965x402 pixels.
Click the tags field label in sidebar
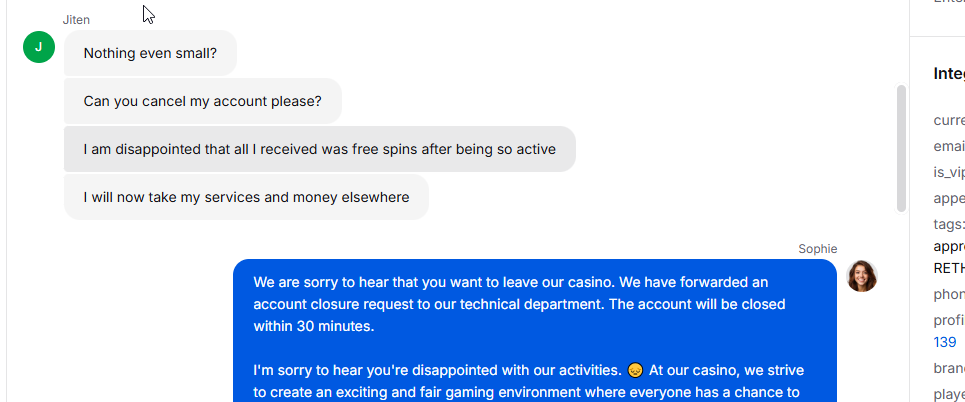949,223
